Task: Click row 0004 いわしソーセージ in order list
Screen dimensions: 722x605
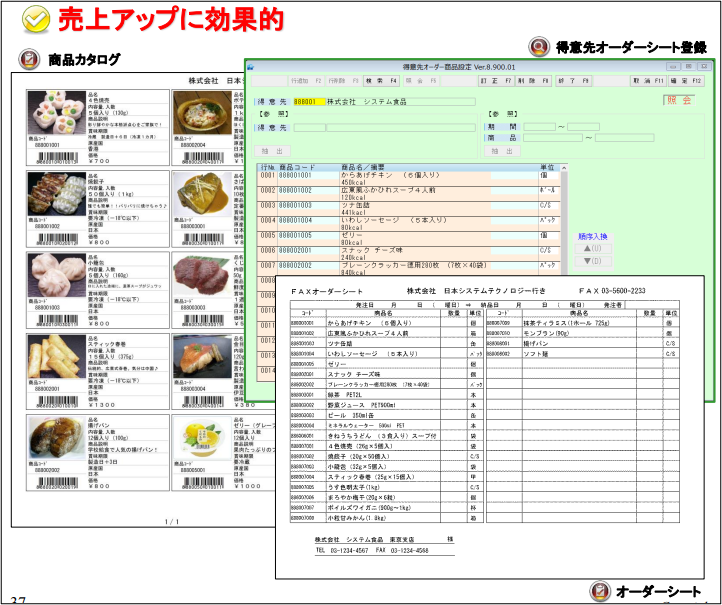Action: click(x=409, y=224)
